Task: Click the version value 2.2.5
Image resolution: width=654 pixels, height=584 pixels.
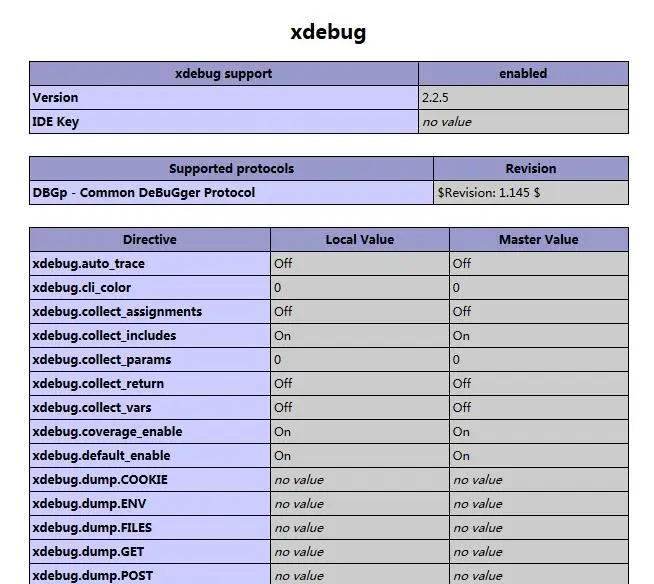Action: pyautogui.click(x=523, y=98)
